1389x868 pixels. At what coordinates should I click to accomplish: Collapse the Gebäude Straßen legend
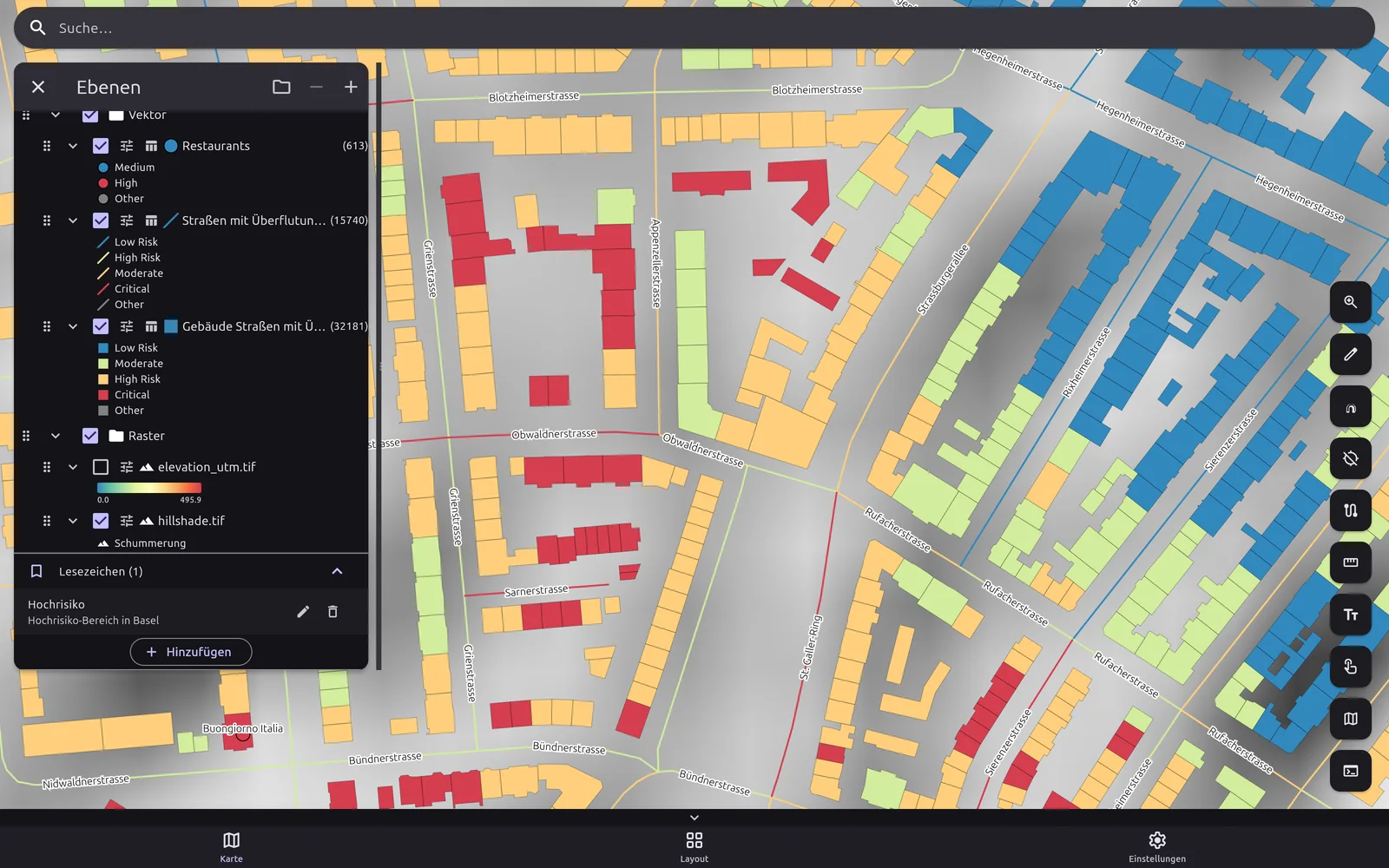point(73,326)
